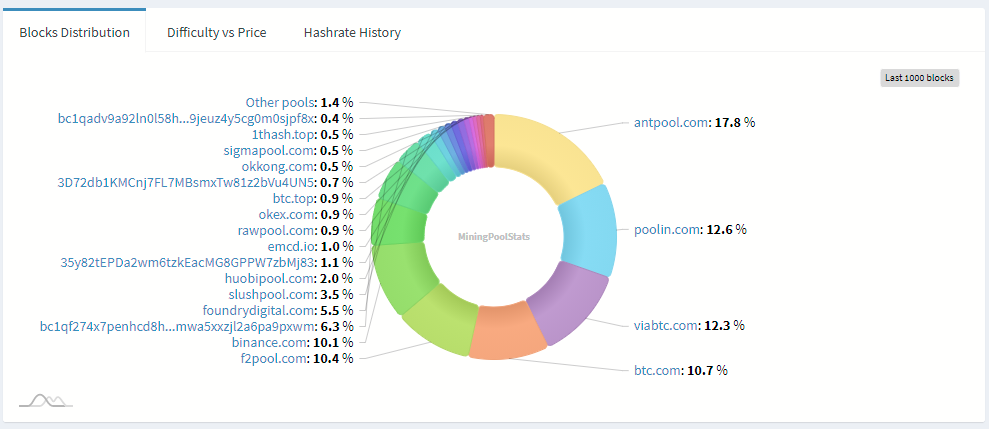The width and height of the screenshot is (989, 429).
Task: Open the okex.com link
Action: point(286,214)
